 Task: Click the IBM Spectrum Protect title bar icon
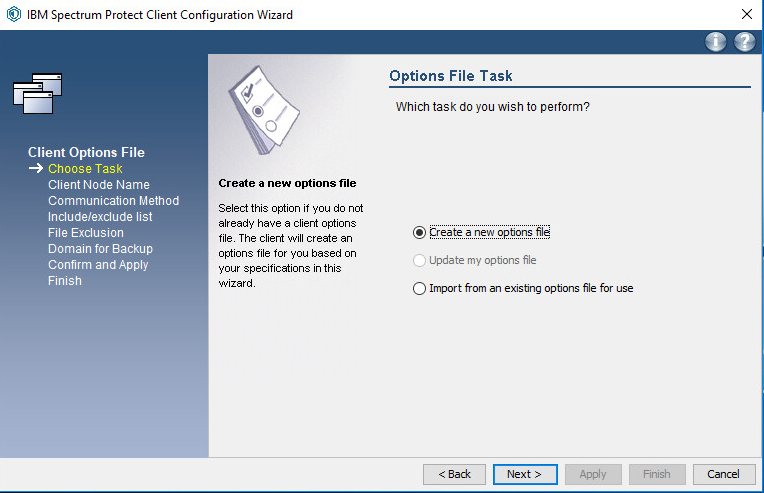pyautogui.click(x=13, y=15)
